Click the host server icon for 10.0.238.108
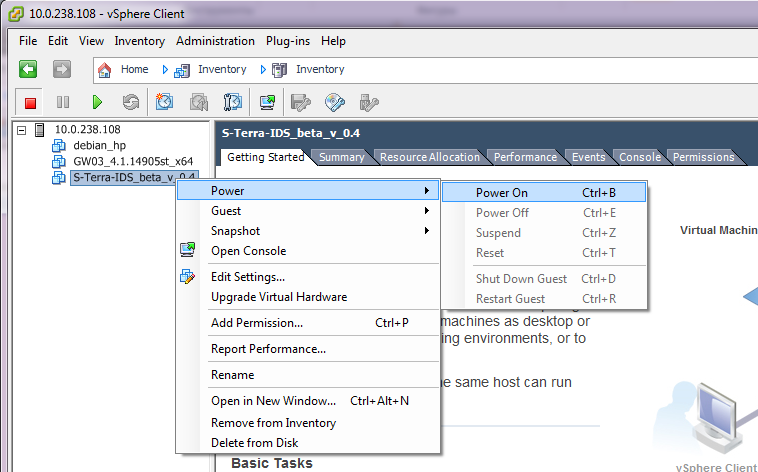Screen dimensions: 758x472 tap(40, 130)
